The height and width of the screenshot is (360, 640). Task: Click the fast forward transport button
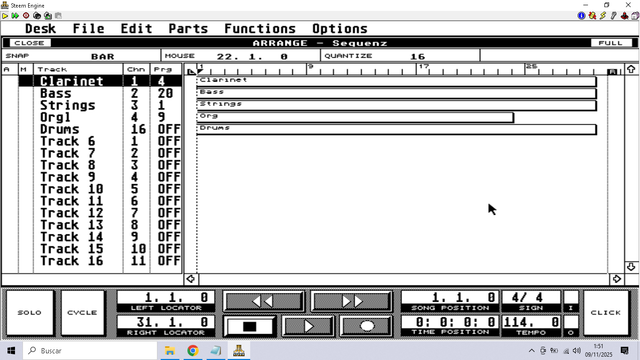(x=351, y=302)
